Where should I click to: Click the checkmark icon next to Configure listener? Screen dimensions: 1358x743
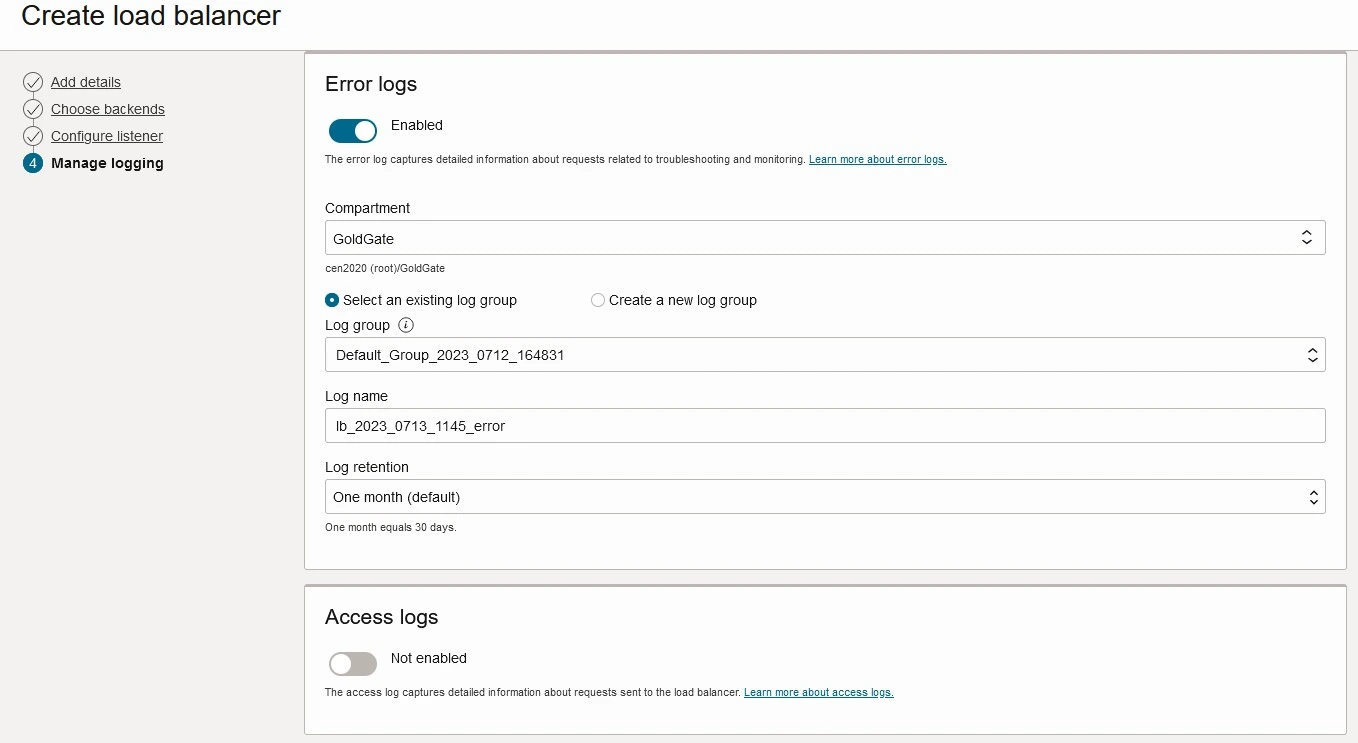[x=33, y=136]
